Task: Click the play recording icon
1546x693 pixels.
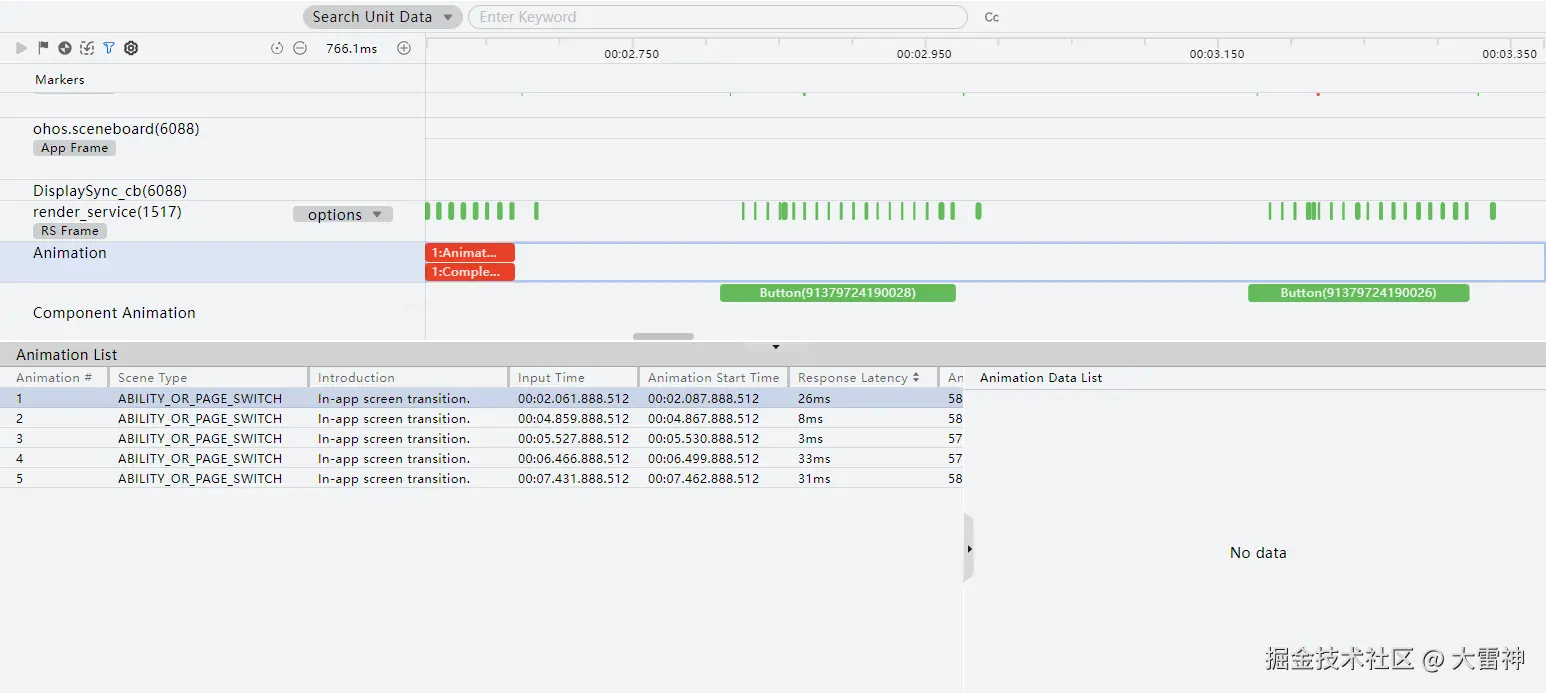Action: [x=21, y=48]
